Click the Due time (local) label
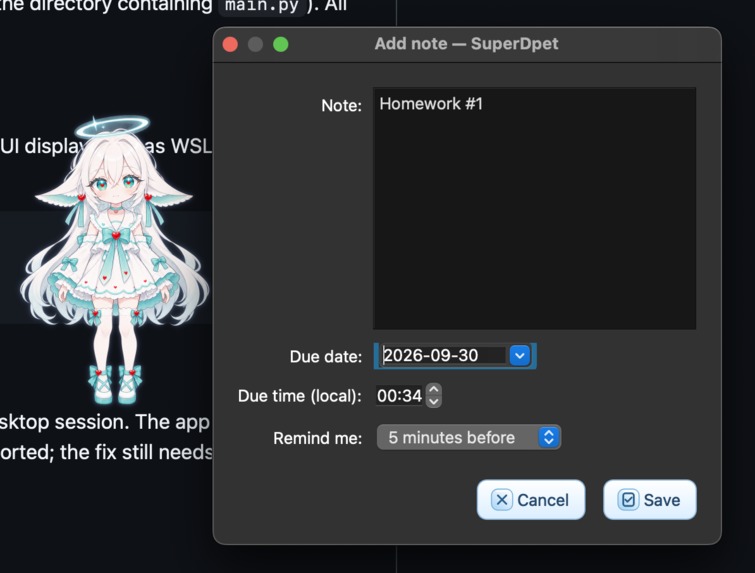This screenshot has height=573, width=755. pyautogui.click(x=299, y=396)
